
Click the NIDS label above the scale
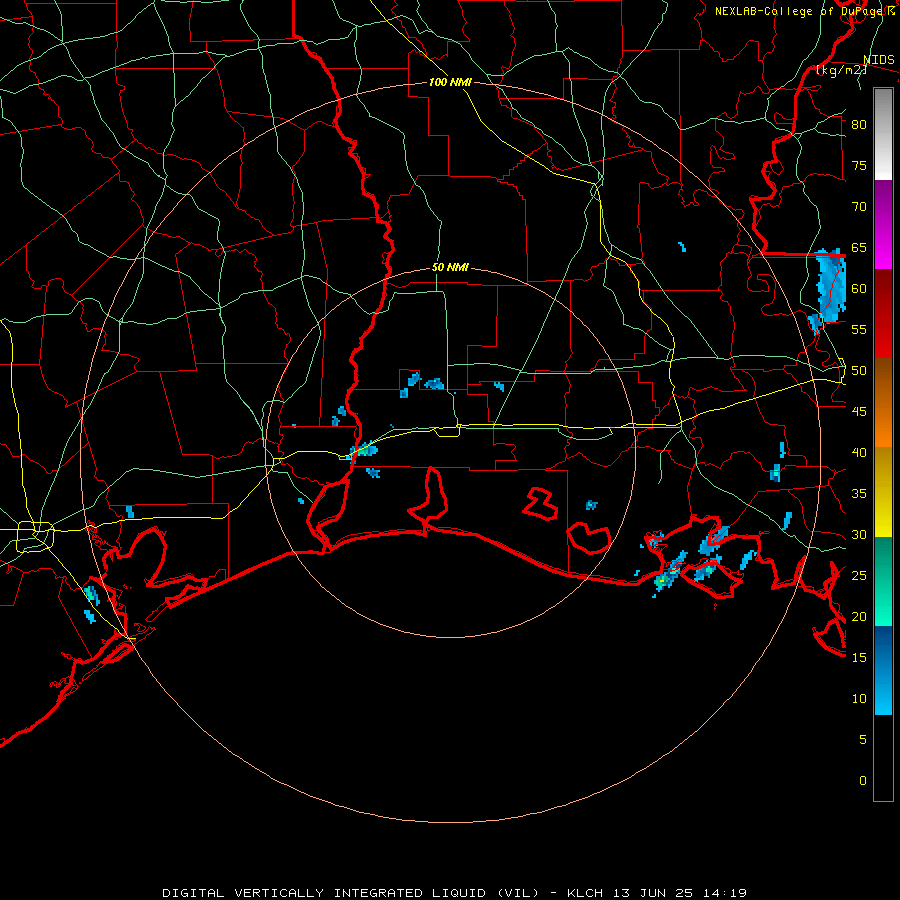point(878,60)
